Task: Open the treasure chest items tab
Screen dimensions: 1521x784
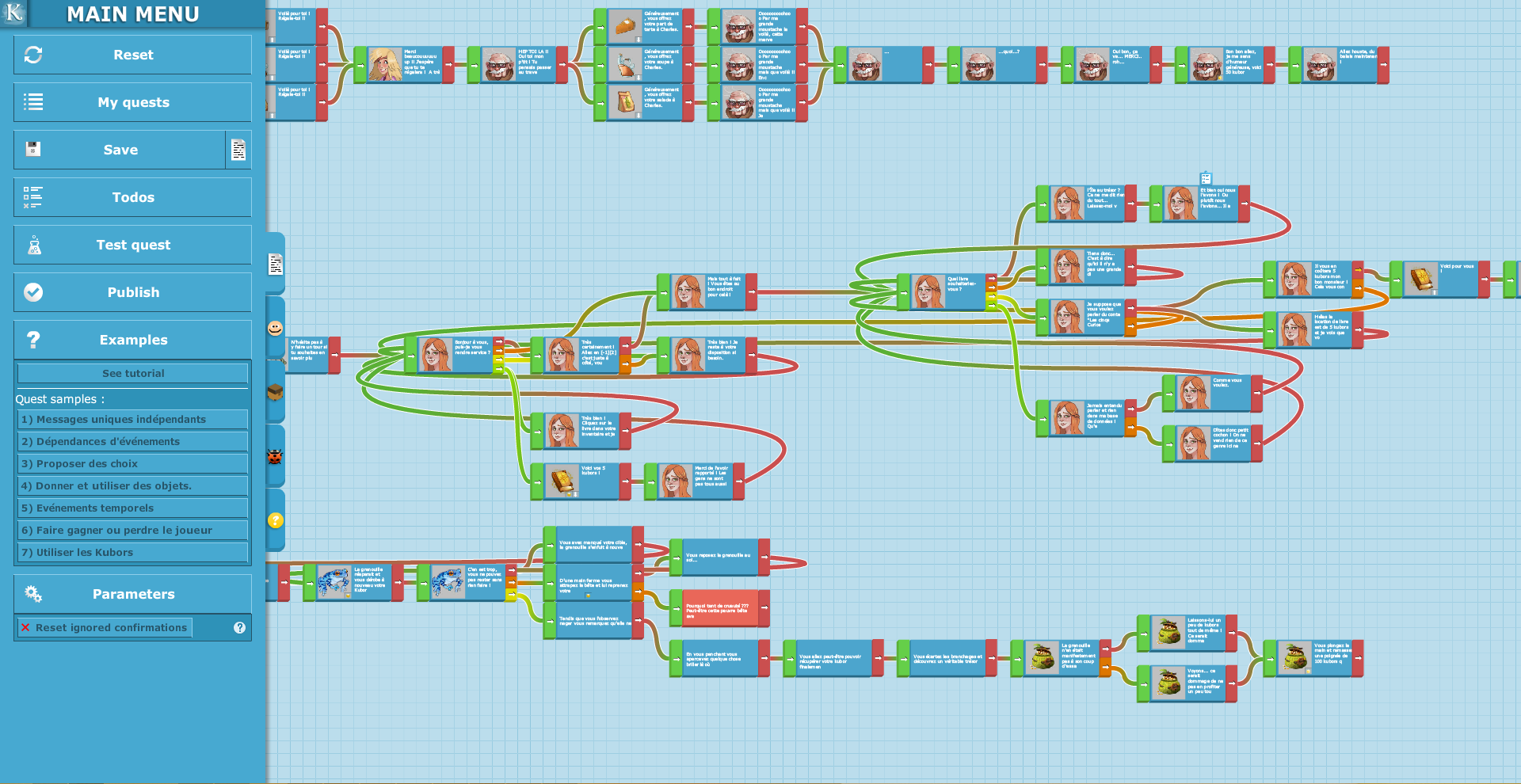Action: (x=275, y=392)
